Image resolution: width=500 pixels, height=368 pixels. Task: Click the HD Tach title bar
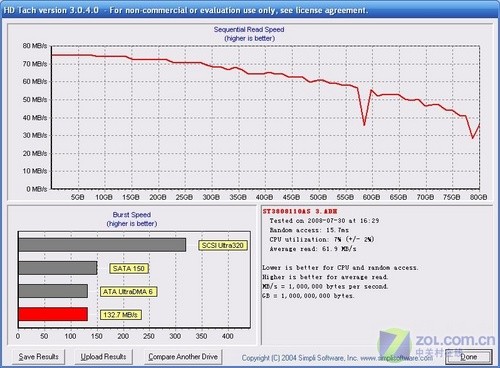(x=250, y=10)
